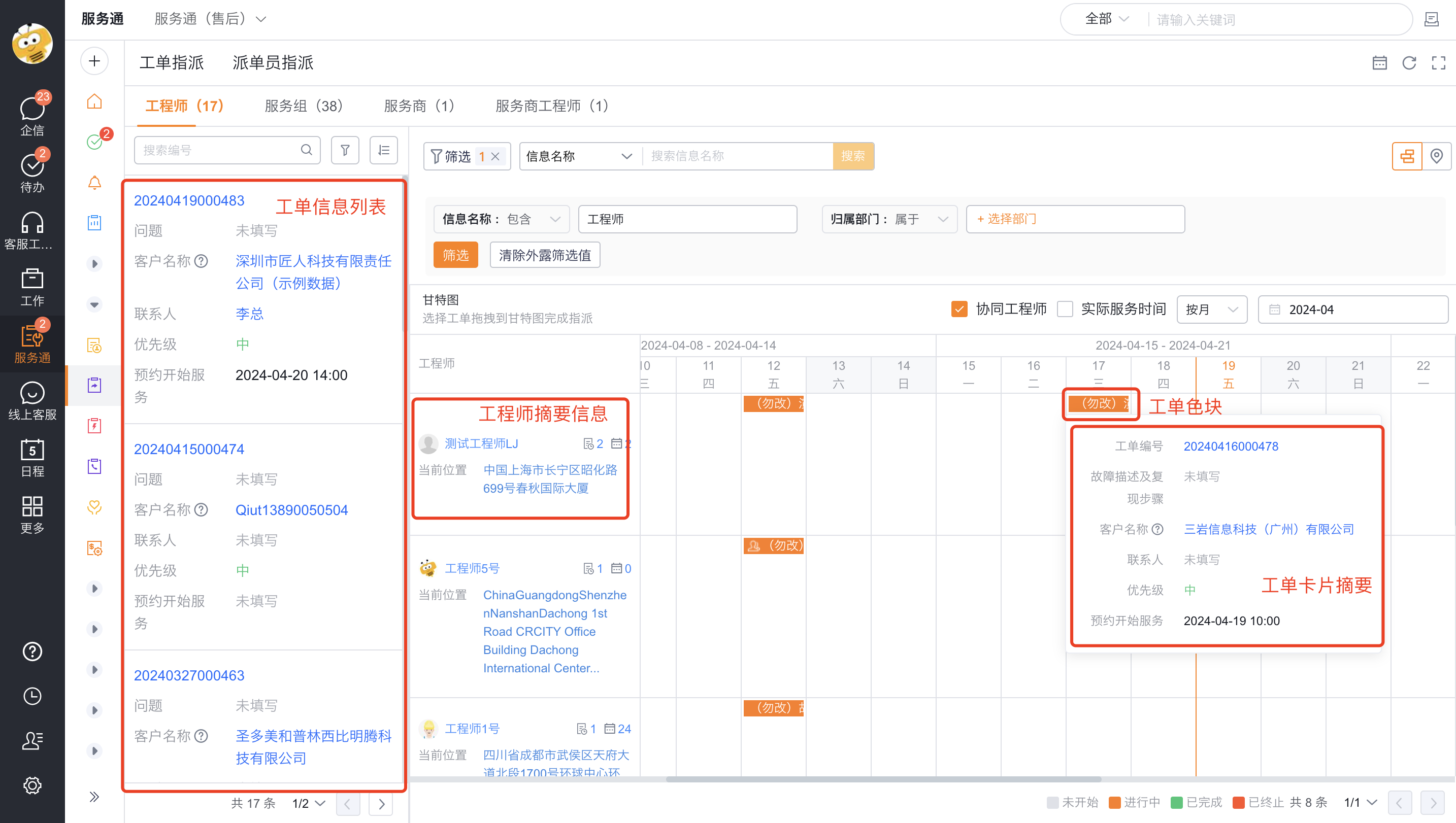Viewport: 1456px width, 823px height.
Task: Open the 1/2 page selector dropdown
Action: [x=309, y=803]
